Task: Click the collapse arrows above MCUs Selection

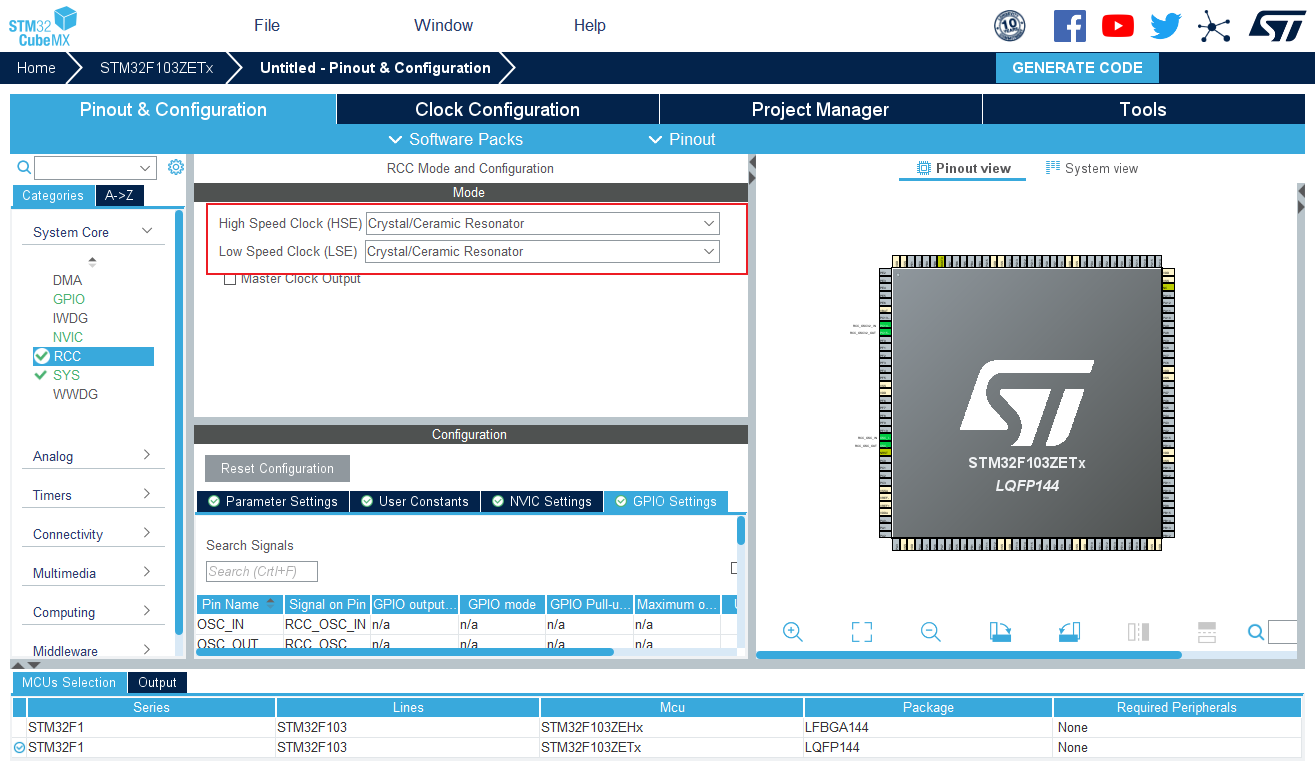Action: (x=26, y=665)
